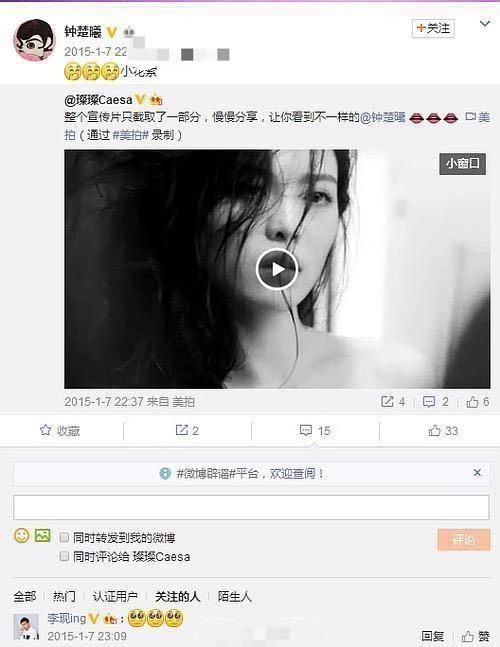Screen dimensions: 500x647
Task: Like the original post showing 6
Action: coord(472,401)
